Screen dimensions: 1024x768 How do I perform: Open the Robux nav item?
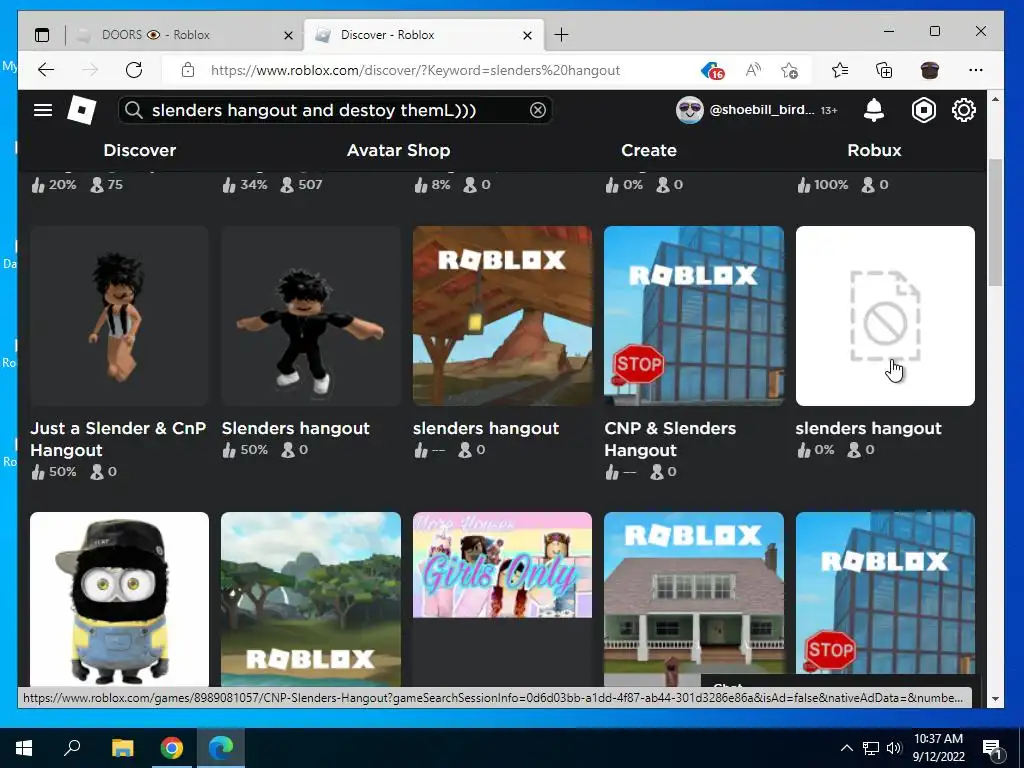(874, 150)
